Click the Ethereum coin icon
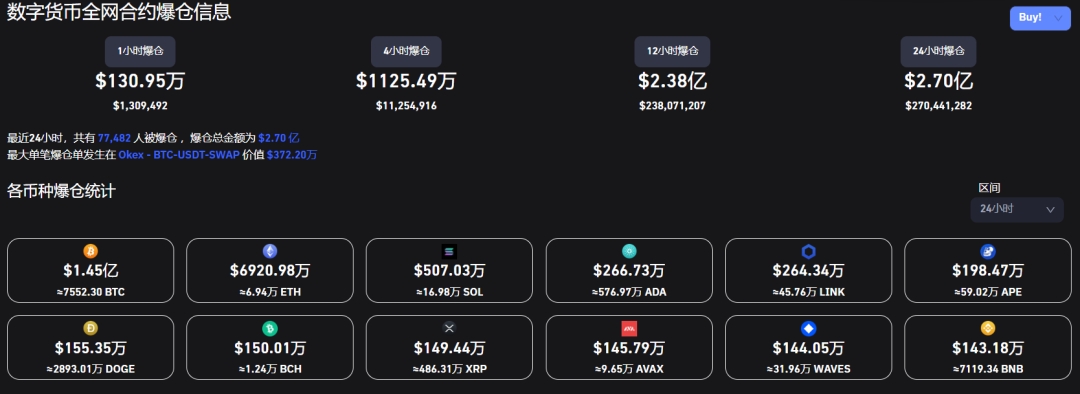 [270, 251]
